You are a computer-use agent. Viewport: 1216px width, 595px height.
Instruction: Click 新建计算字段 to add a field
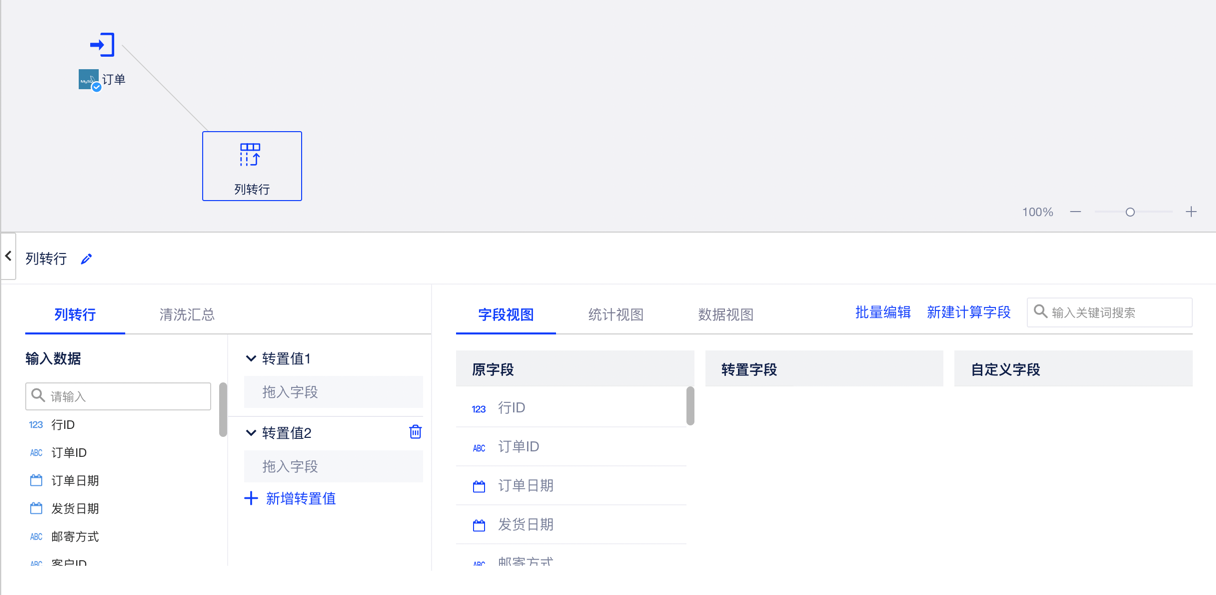point(968,313)
